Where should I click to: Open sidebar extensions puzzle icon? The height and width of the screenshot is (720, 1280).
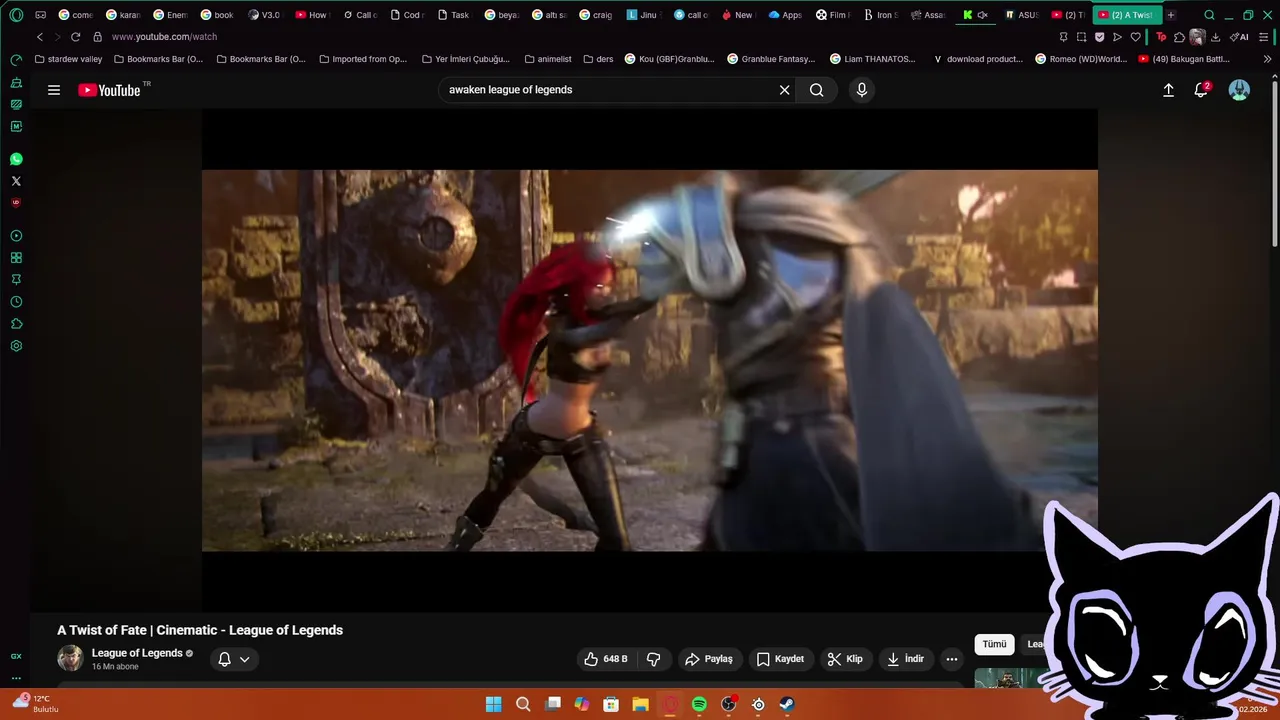pos(16,324)
